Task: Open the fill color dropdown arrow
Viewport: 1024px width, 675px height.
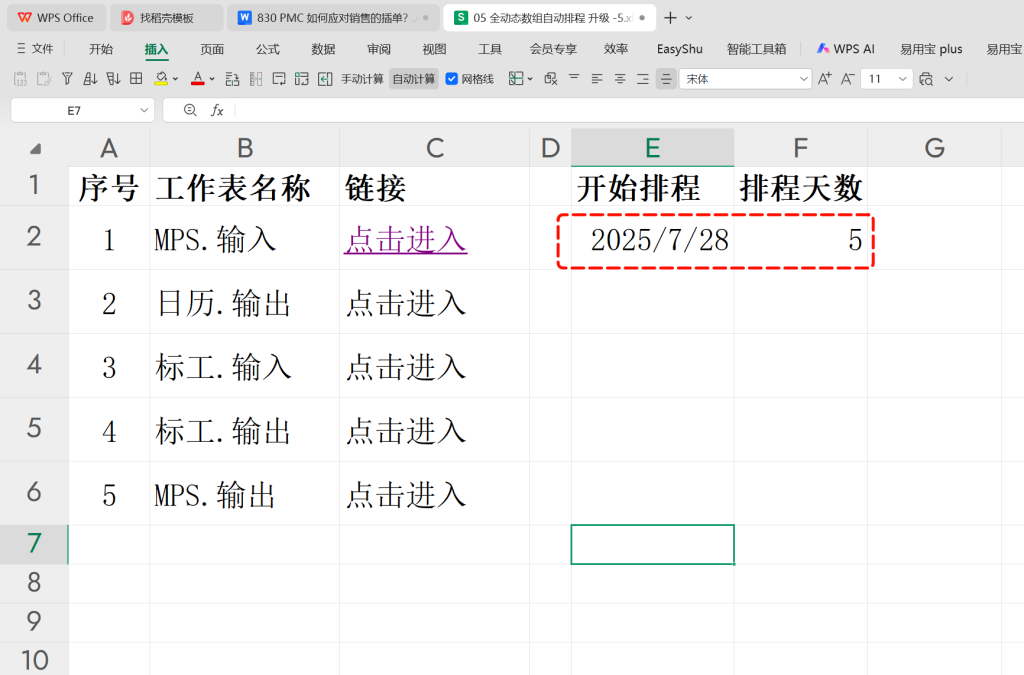Action: pos(176,79)
